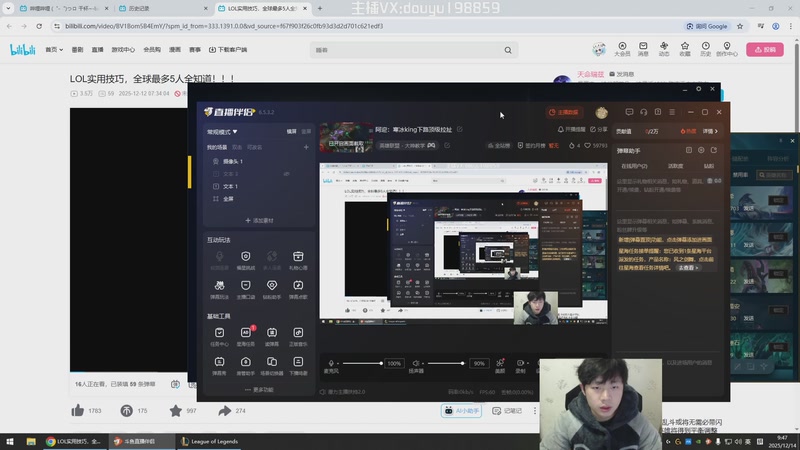Click the AI小助手 button

(462, 410)
